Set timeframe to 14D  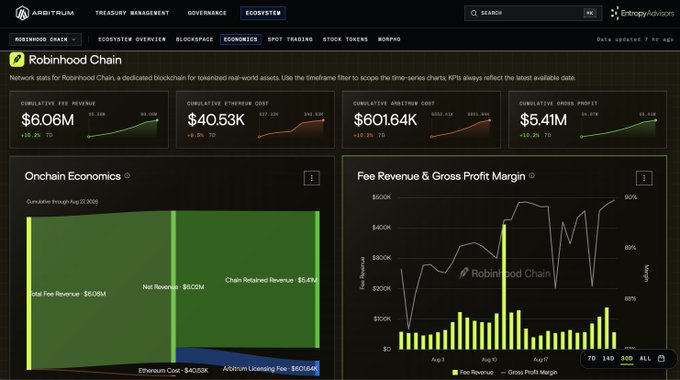pyautogui.click(x=608, y=359)
